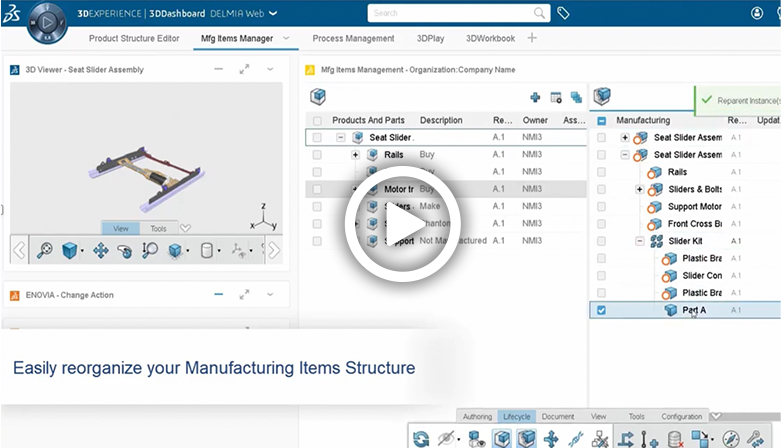Select the Tools tab in 3D Viewer

[x=158, y=228]
